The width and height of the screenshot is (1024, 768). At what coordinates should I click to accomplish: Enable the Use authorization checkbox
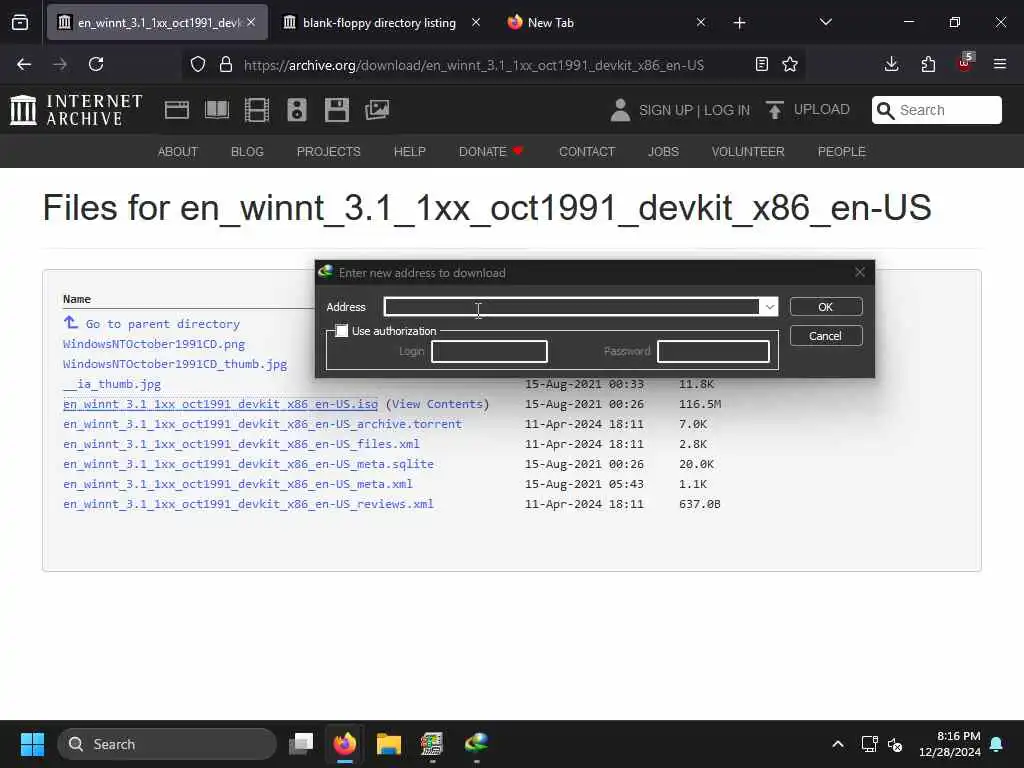pos(342,331)
